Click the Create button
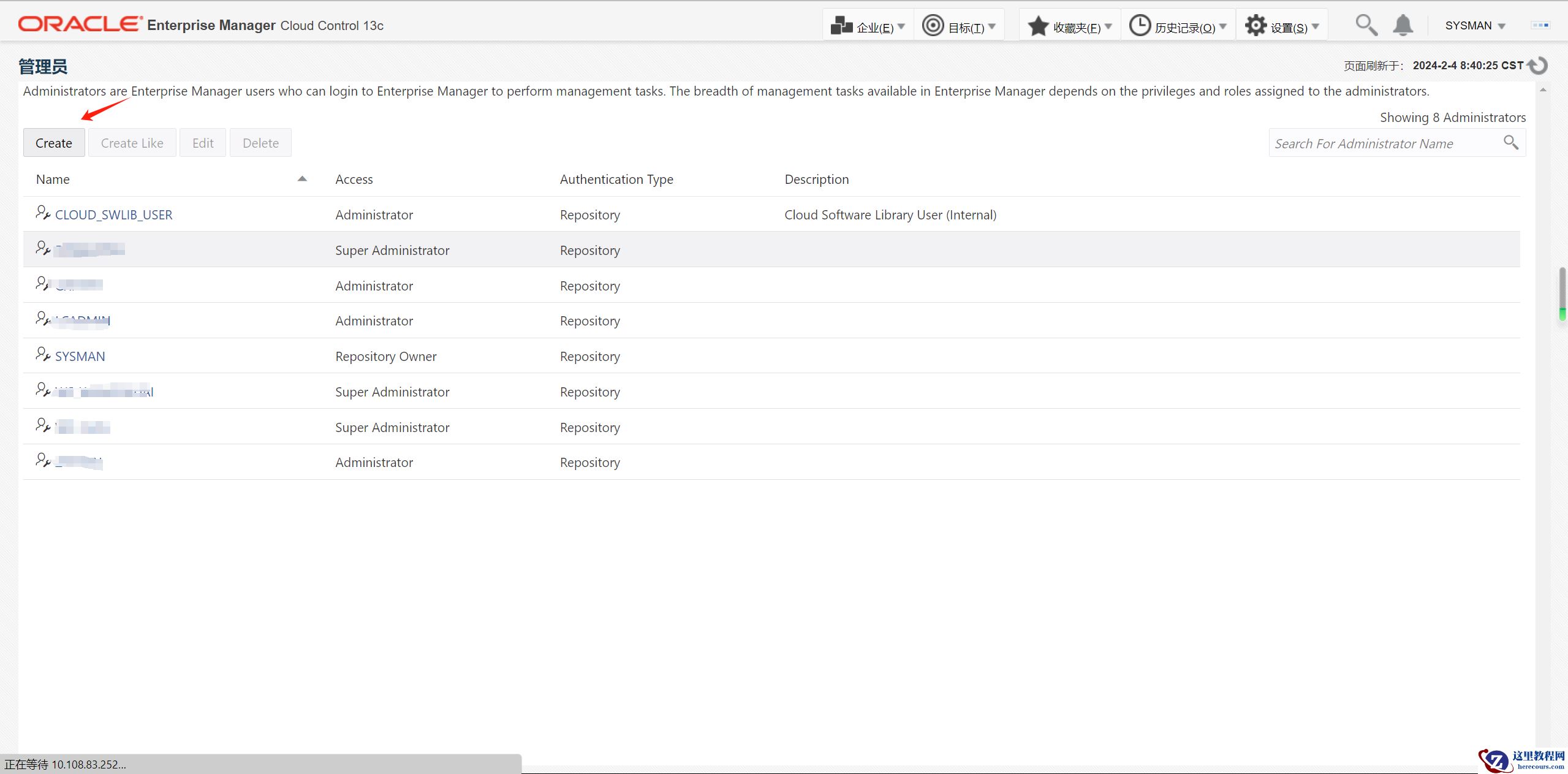1568x774 pixels. 54,143
